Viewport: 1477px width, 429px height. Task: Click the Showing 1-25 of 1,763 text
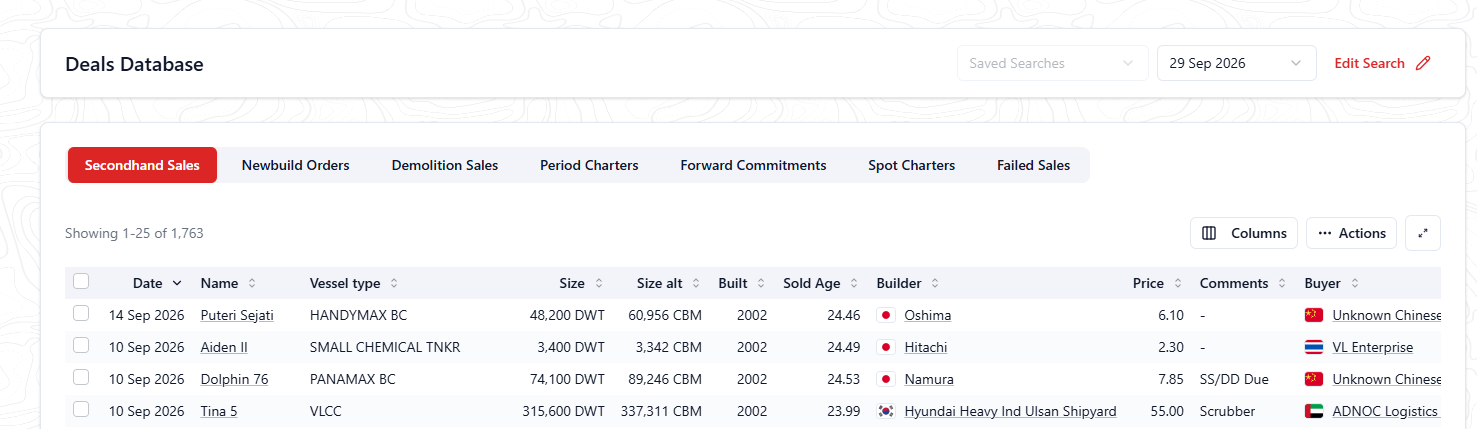tap(134, 233)
